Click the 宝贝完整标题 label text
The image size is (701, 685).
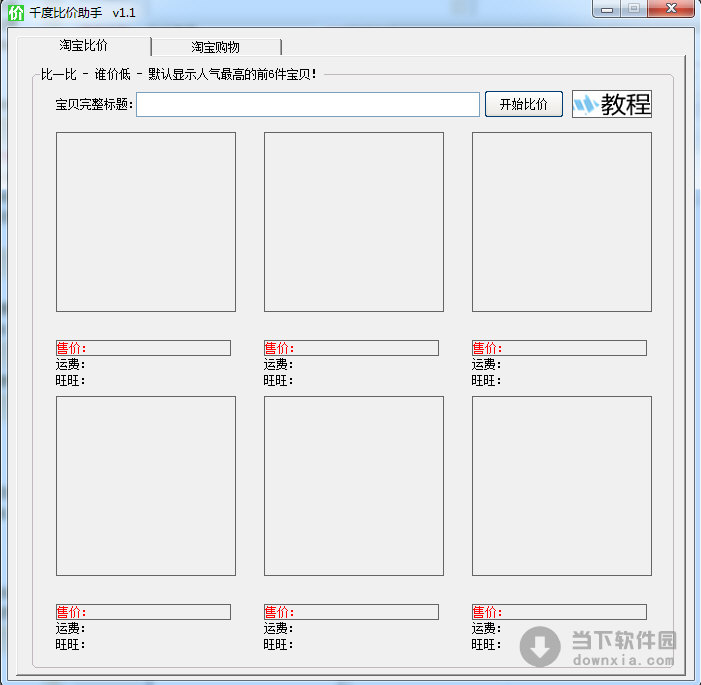point(94,105)
